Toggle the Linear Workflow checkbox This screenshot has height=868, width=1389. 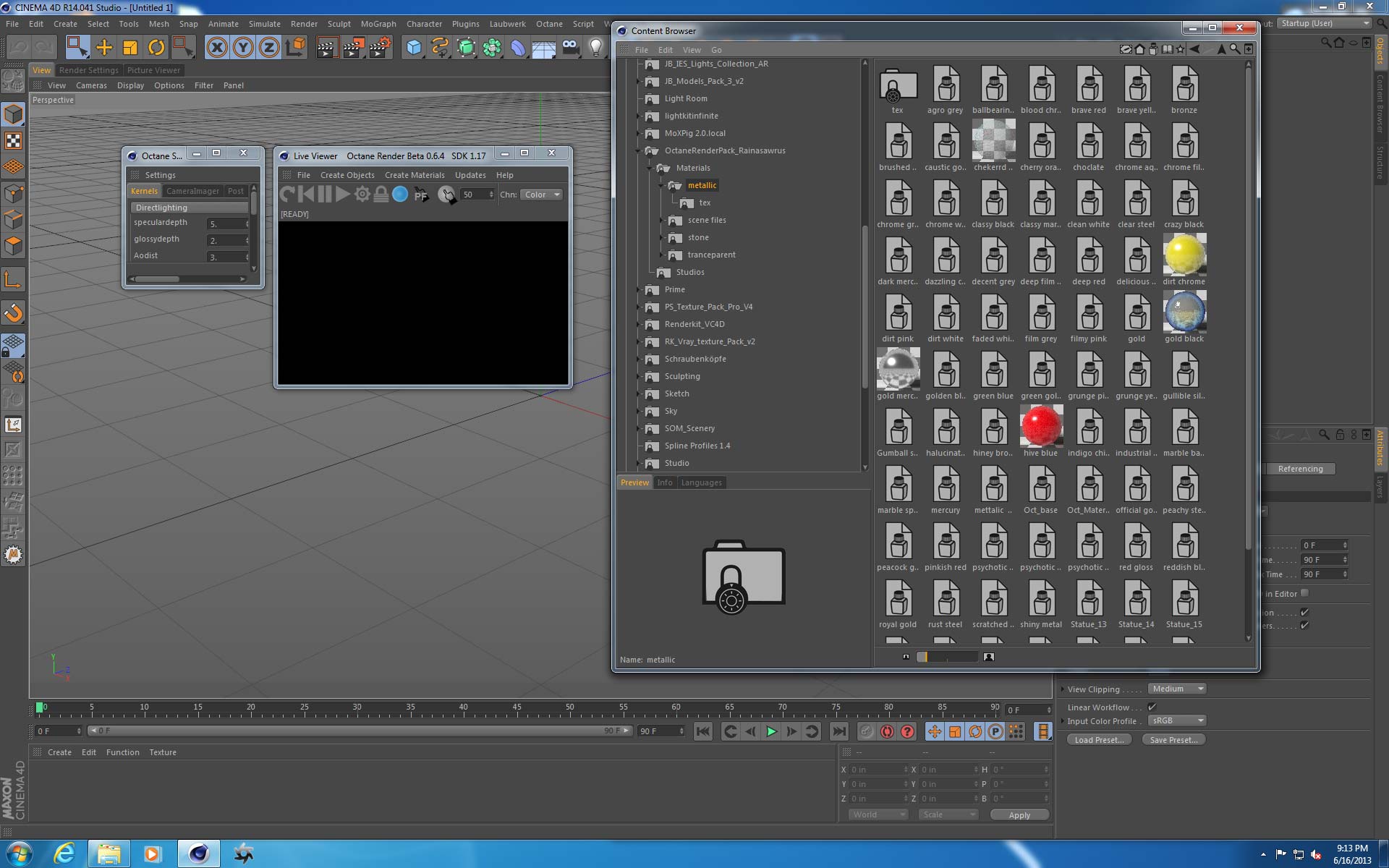click(x=1152, y=707)
